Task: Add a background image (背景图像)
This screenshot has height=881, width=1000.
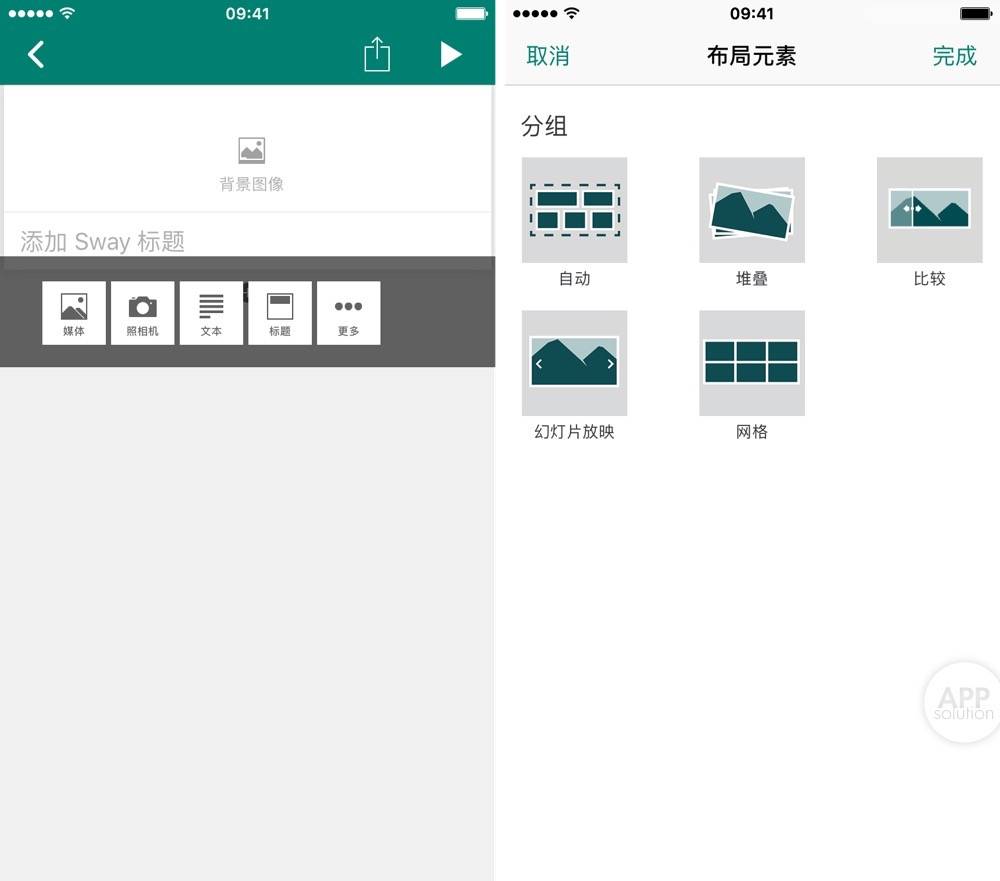Action: (251, 165)
